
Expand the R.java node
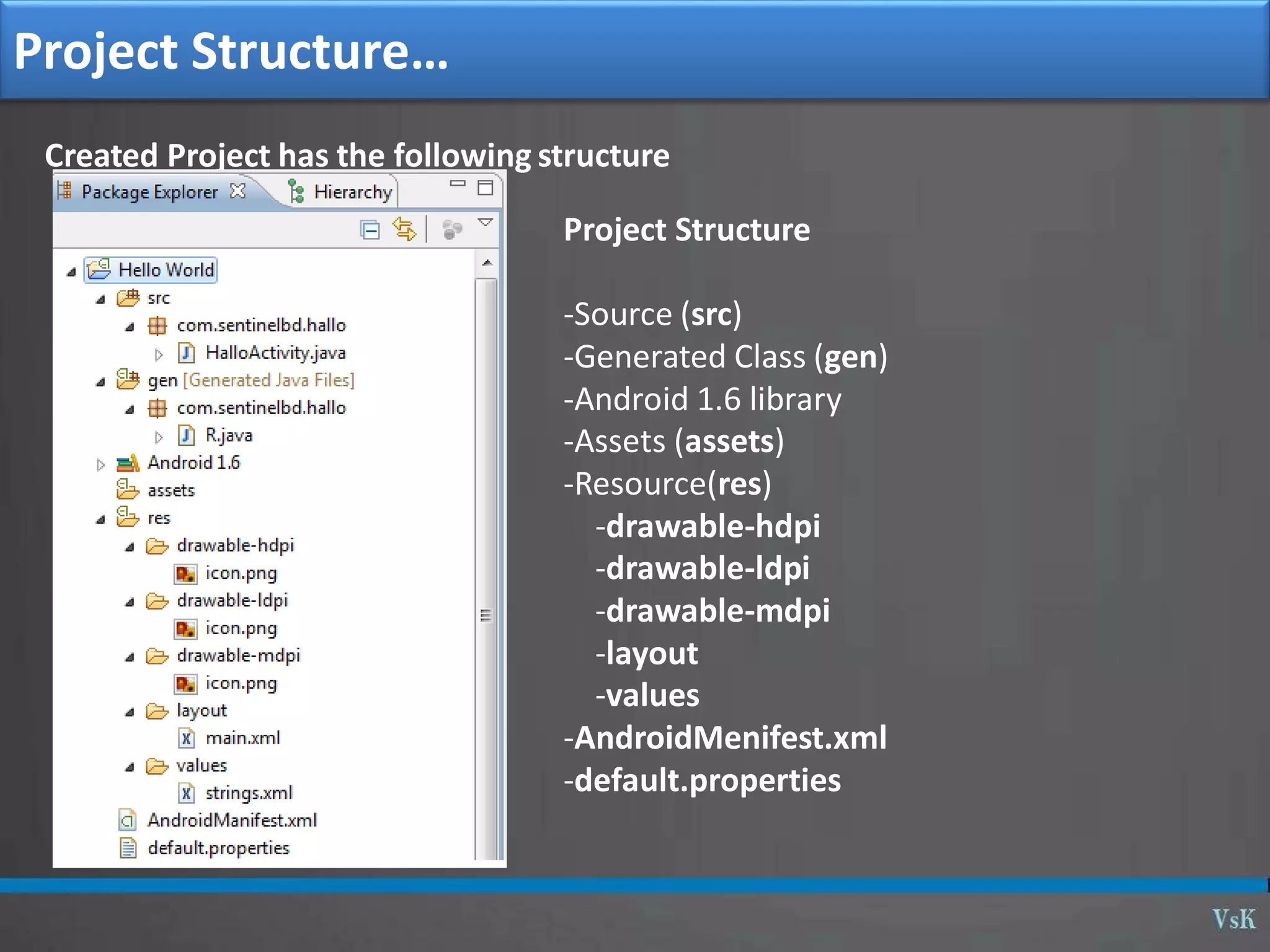(x=159, y=437)
